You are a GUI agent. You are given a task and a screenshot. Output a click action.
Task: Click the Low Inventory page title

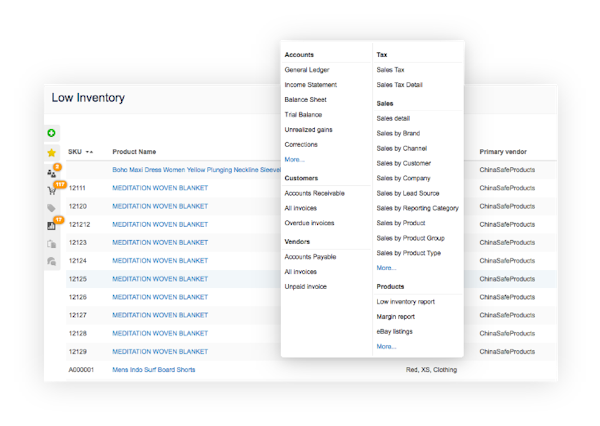click(88, 98)
